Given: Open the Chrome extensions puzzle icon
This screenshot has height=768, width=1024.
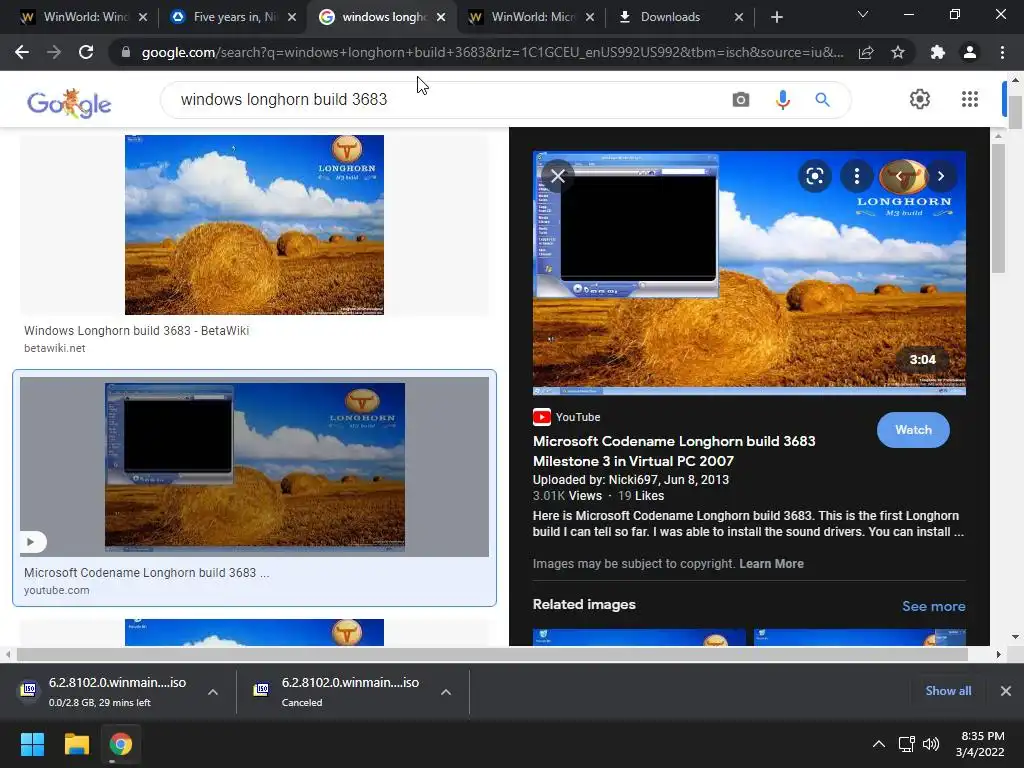Looking at the screenshot, I should (x=938, y=52).
